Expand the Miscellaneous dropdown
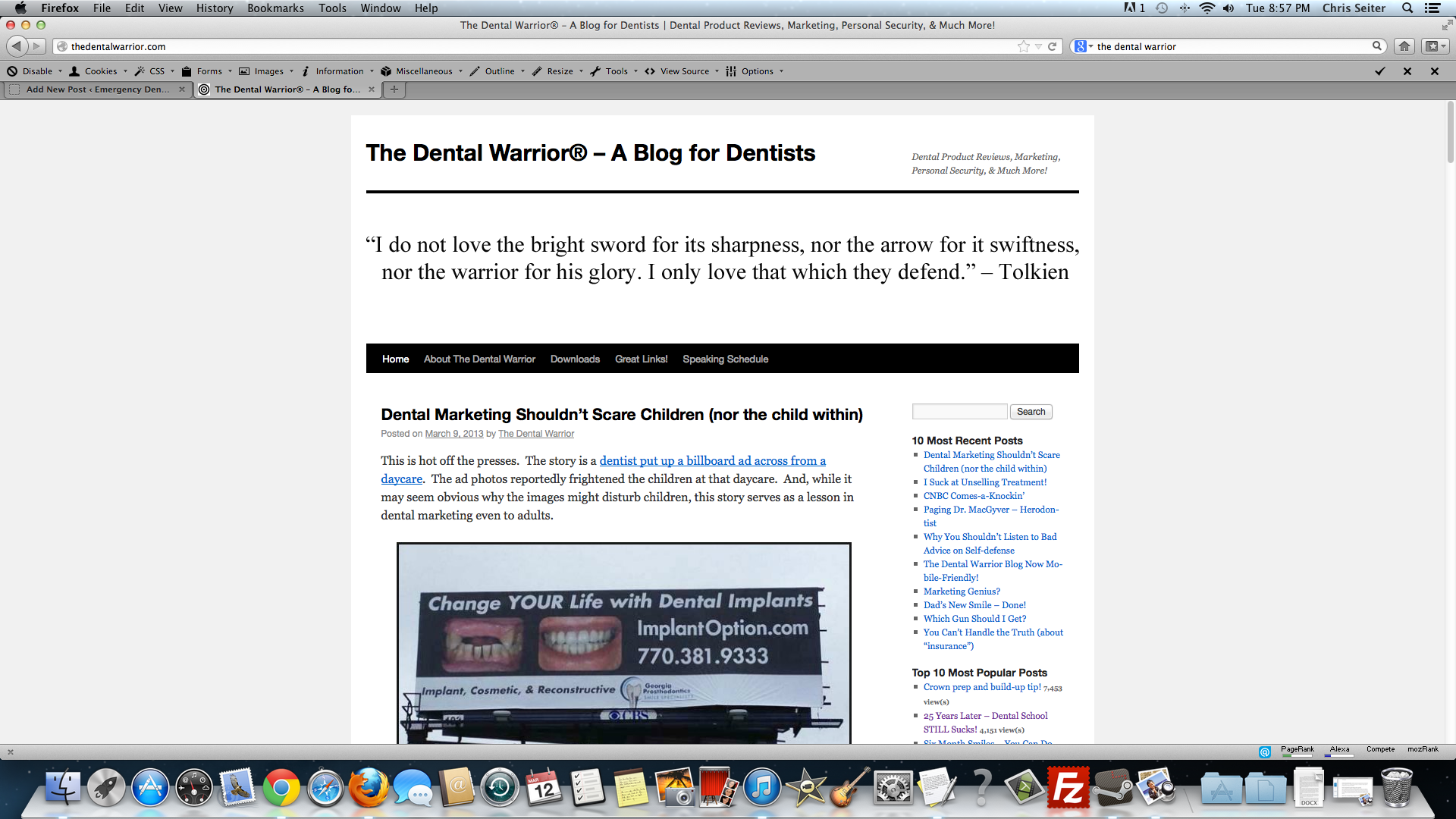This screenshot has height=819, width=1456. click(x=422, y=71)
